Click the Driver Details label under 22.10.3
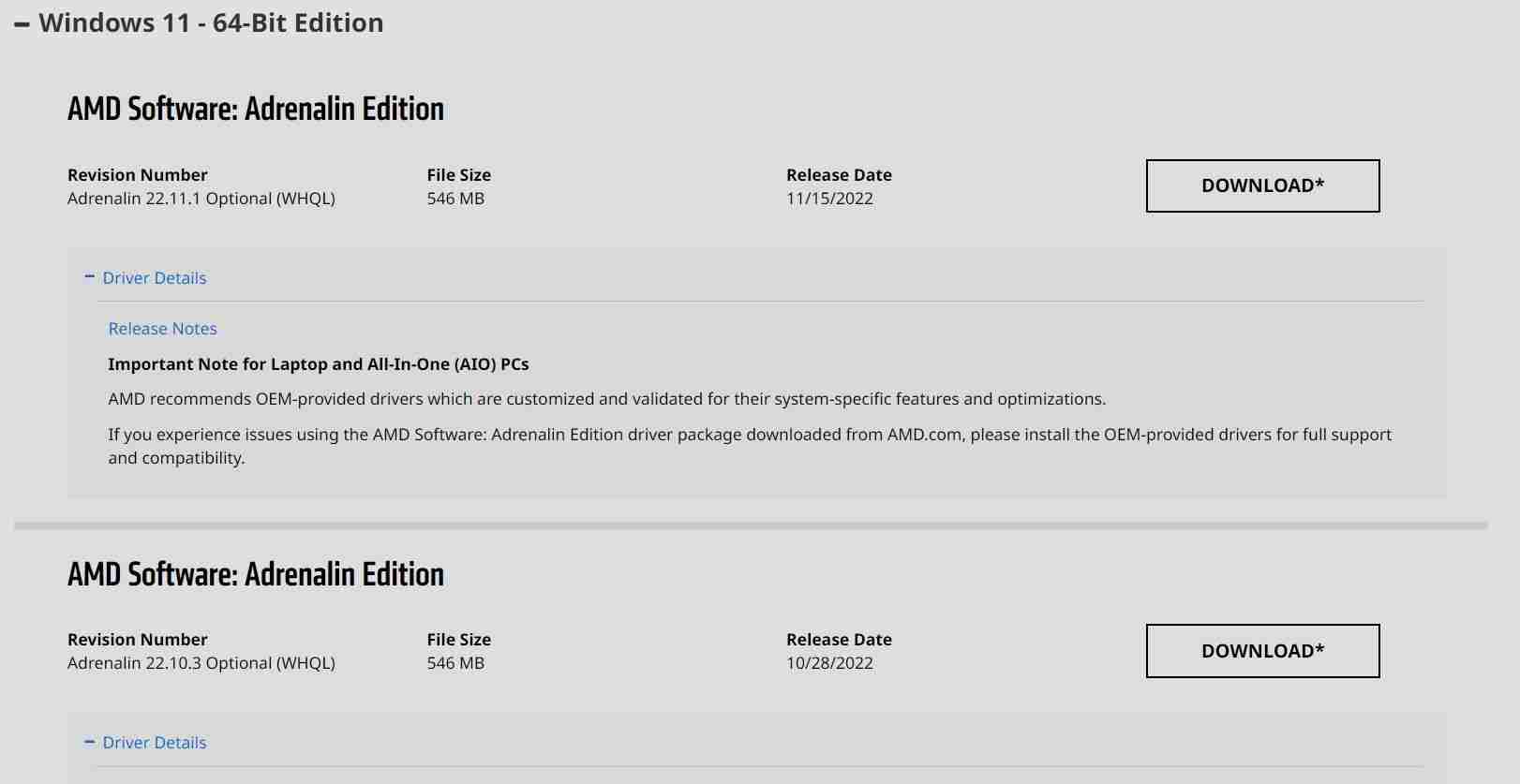Screen dimensions: 1520x784 [156, 742]
